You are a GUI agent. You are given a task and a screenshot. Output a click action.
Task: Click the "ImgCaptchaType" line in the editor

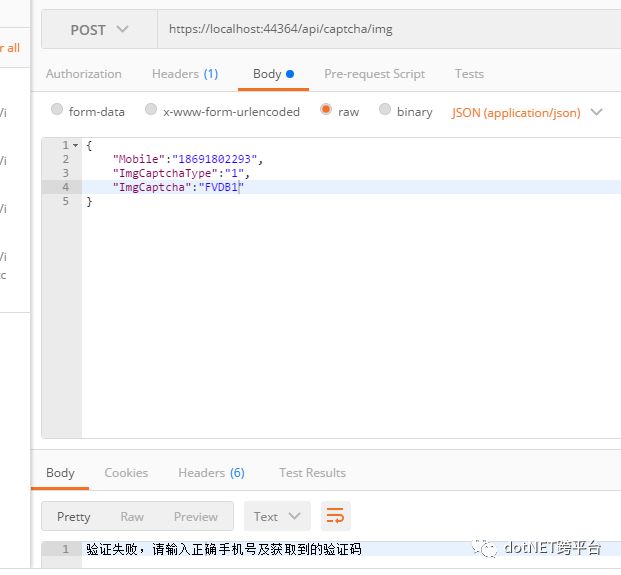point(181,173)
